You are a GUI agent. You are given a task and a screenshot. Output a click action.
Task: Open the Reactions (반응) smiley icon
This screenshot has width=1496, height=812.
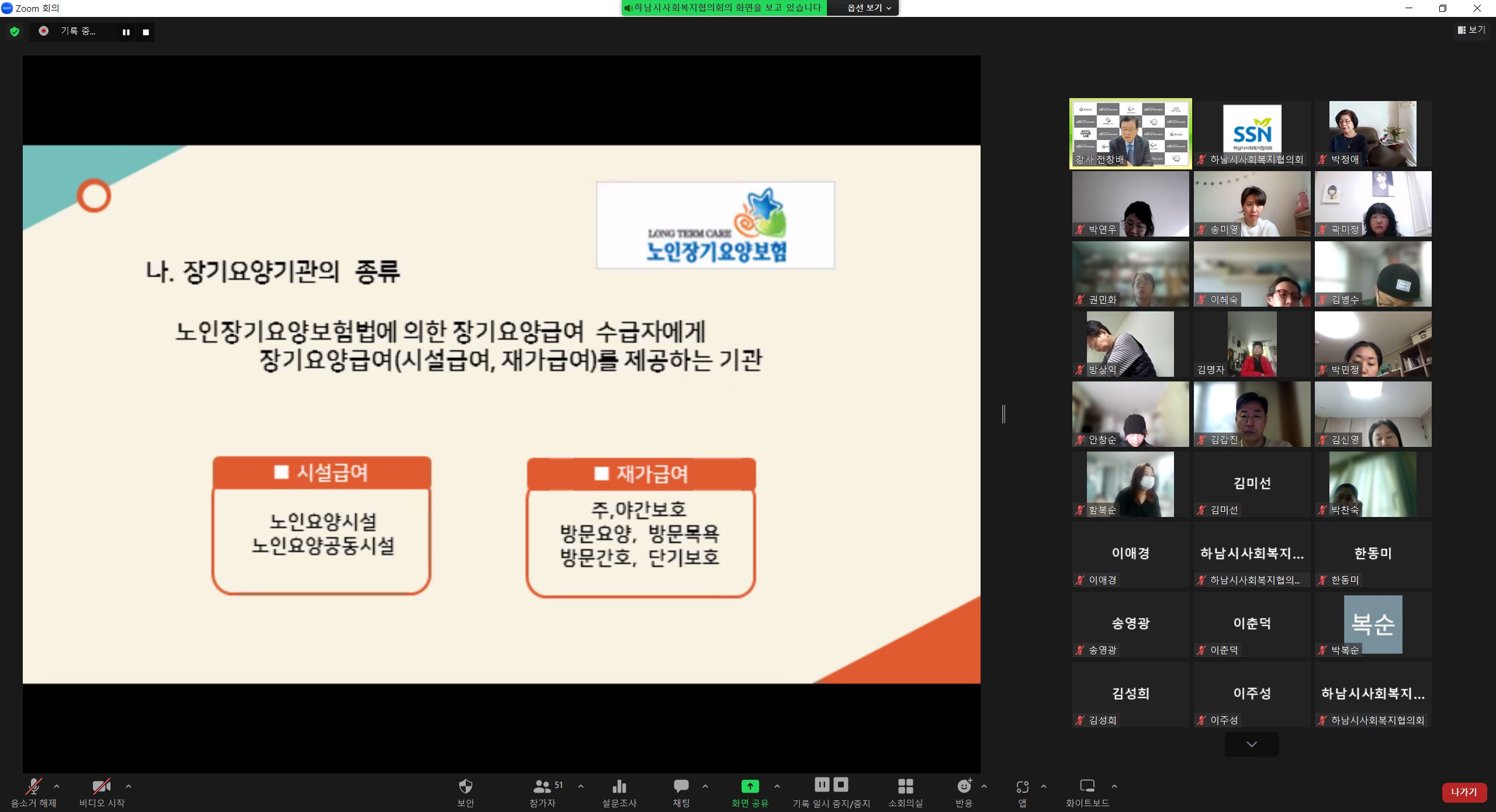[x=964, y=786]
